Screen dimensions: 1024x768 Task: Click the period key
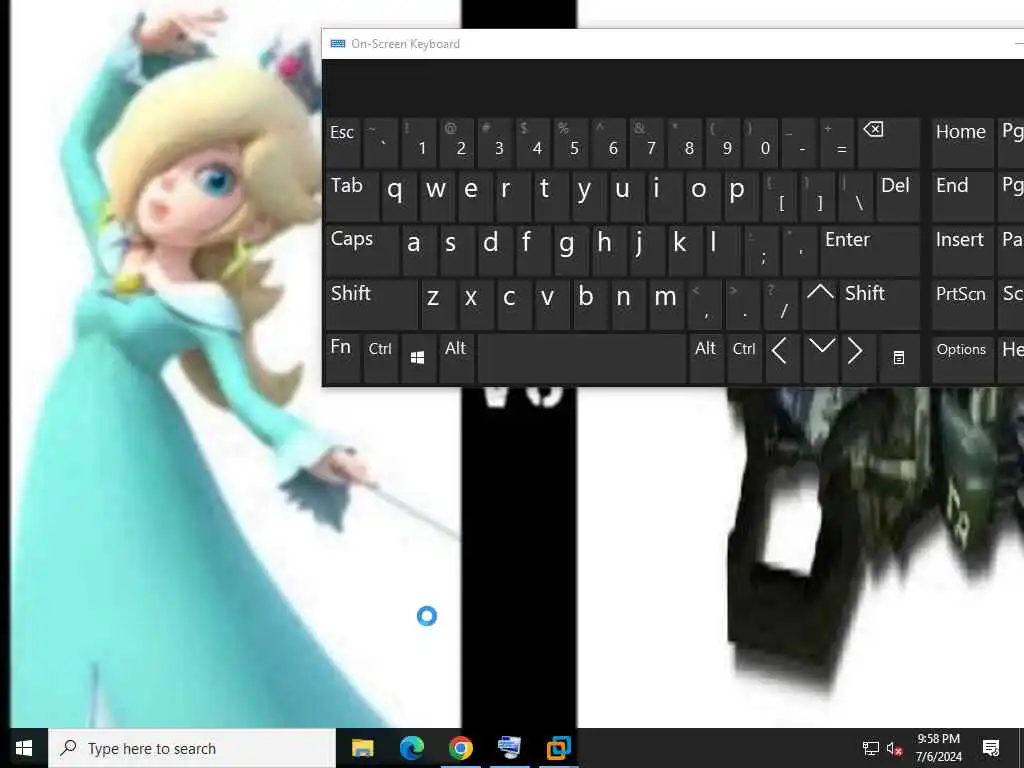[x=743, y=304]
